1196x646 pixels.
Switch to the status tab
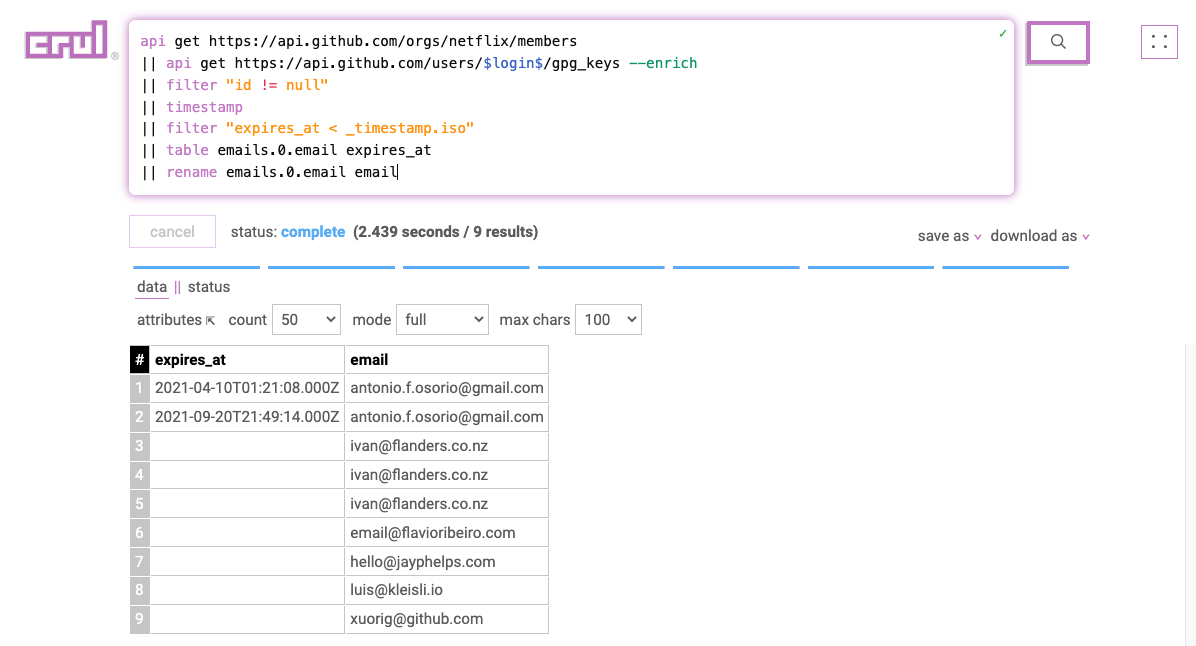point(209,288)
